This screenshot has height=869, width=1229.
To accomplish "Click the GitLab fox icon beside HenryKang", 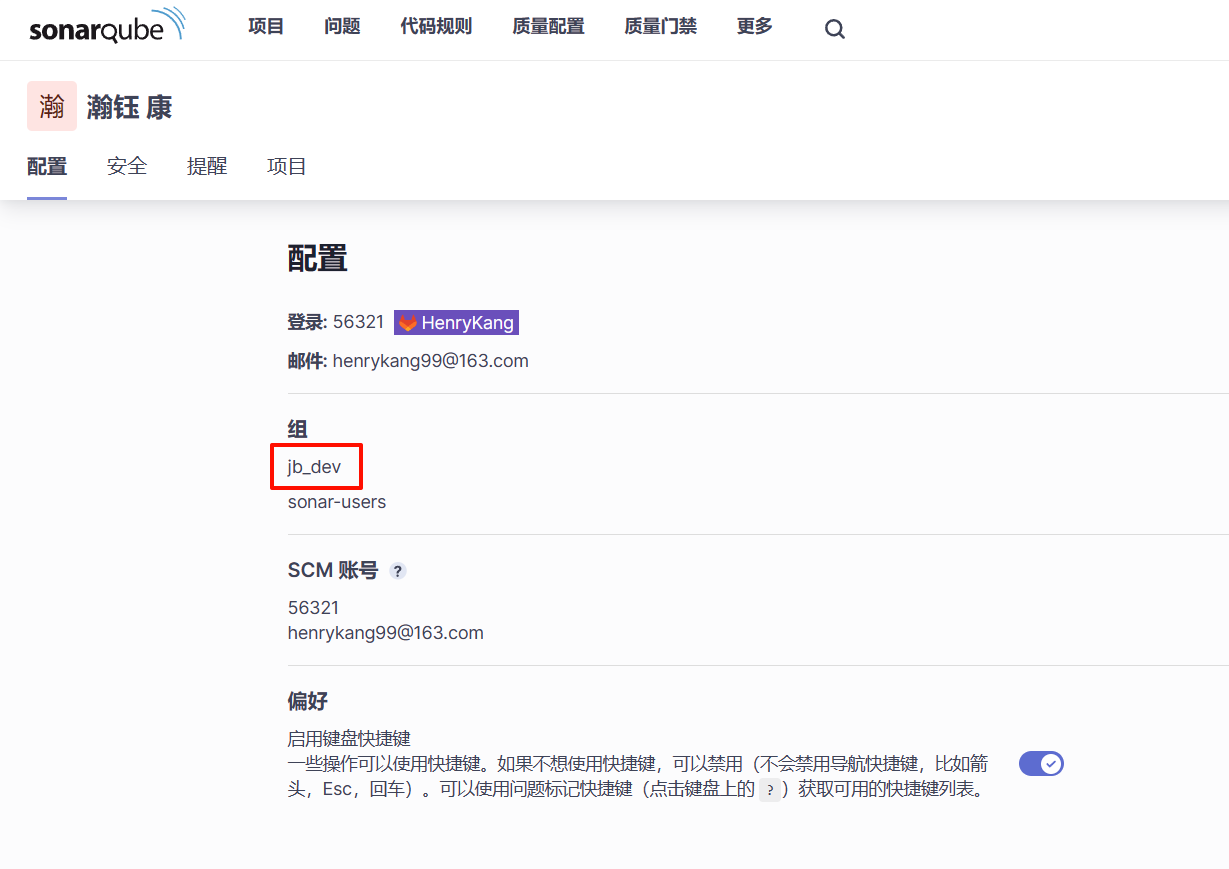I will click(x=408, y=323).
